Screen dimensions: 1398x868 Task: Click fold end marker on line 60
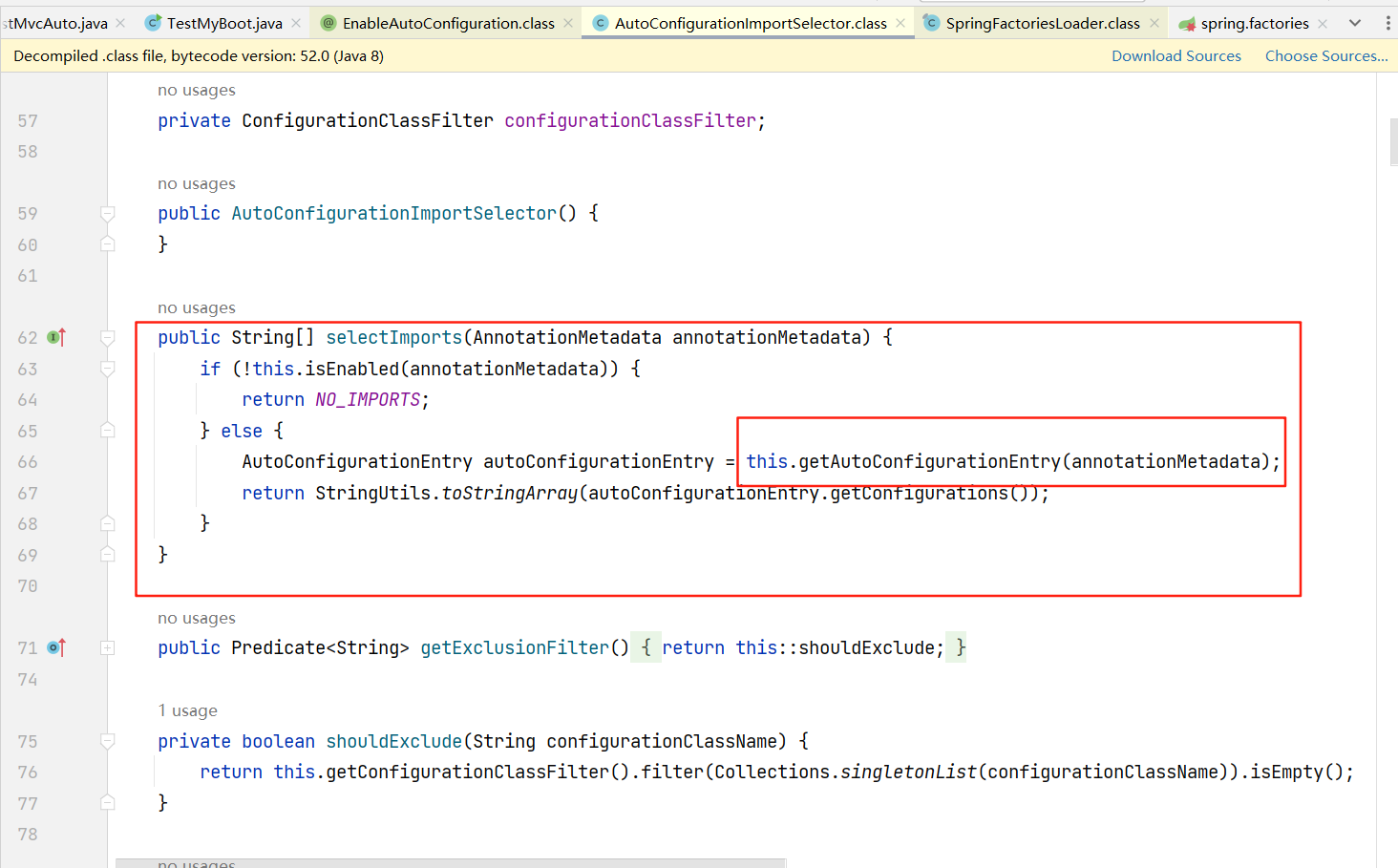point(108,244)
